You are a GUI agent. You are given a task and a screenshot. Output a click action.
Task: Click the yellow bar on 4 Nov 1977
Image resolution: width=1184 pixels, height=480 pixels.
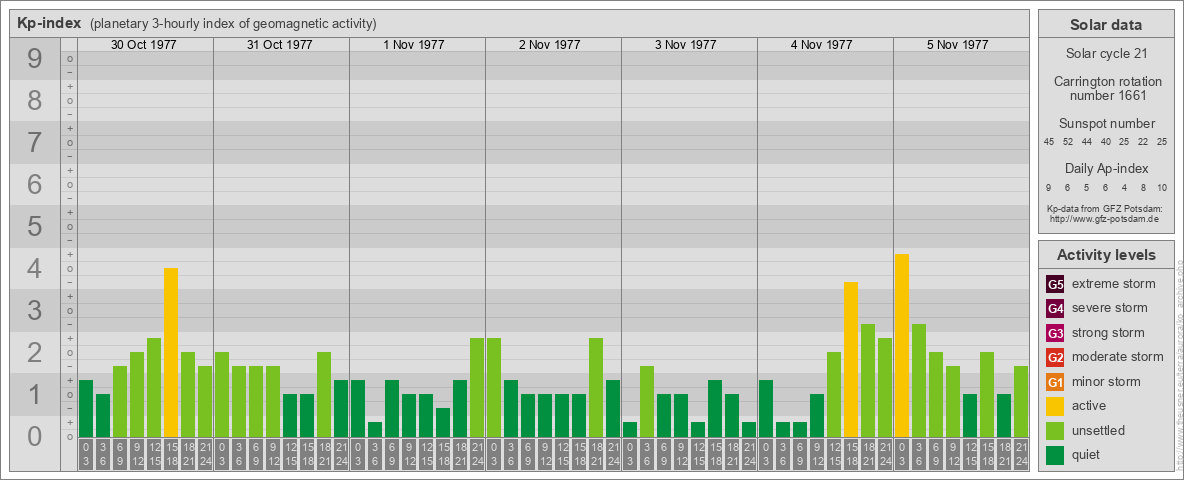click(x=850, y=359)
